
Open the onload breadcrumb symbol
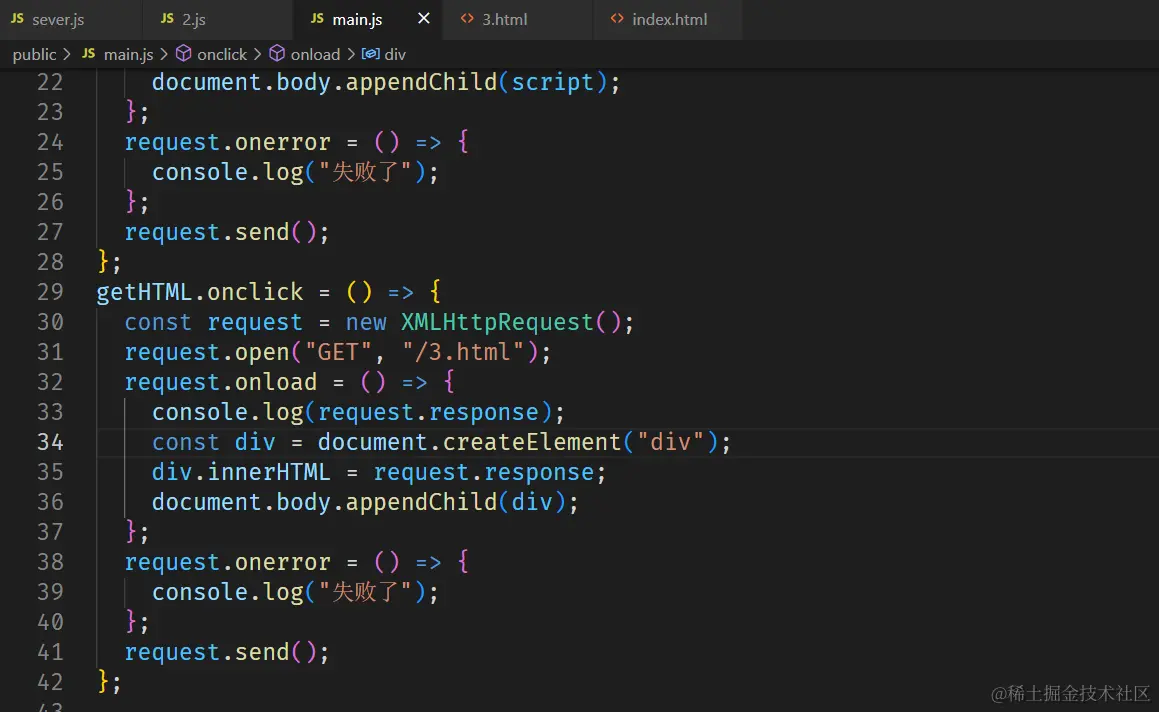pos(315,54)
